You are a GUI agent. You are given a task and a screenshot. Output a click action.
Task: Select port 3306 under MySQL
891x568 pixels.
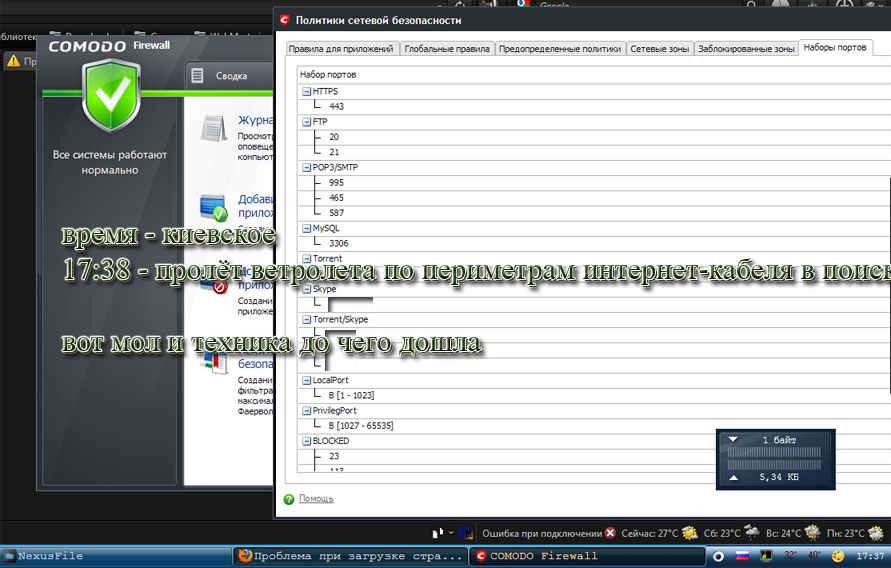pos(339,243)
